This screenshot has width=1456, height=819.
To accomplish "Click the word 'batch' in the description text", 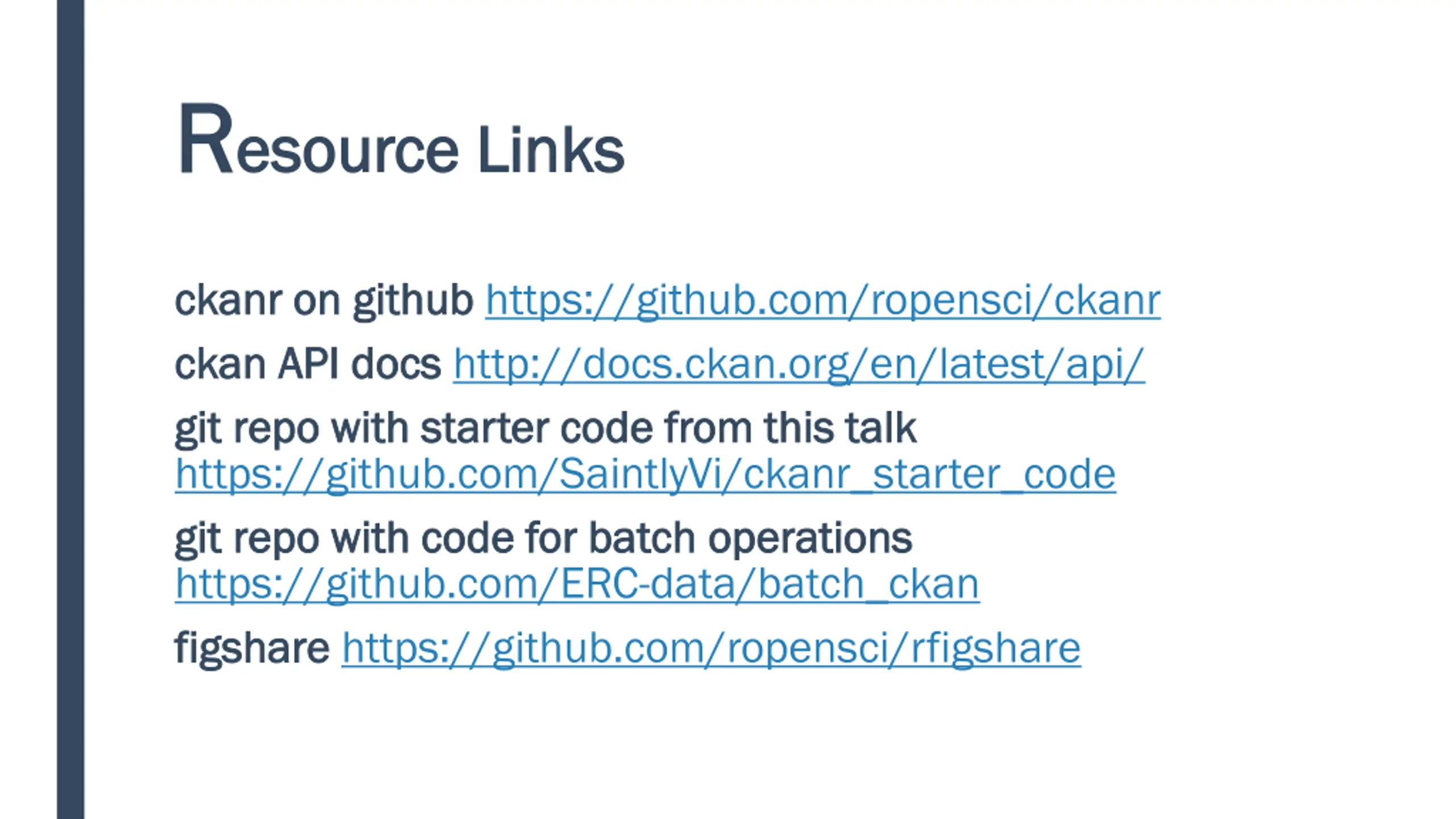I will pyautogui.click(x=641, y=538).
